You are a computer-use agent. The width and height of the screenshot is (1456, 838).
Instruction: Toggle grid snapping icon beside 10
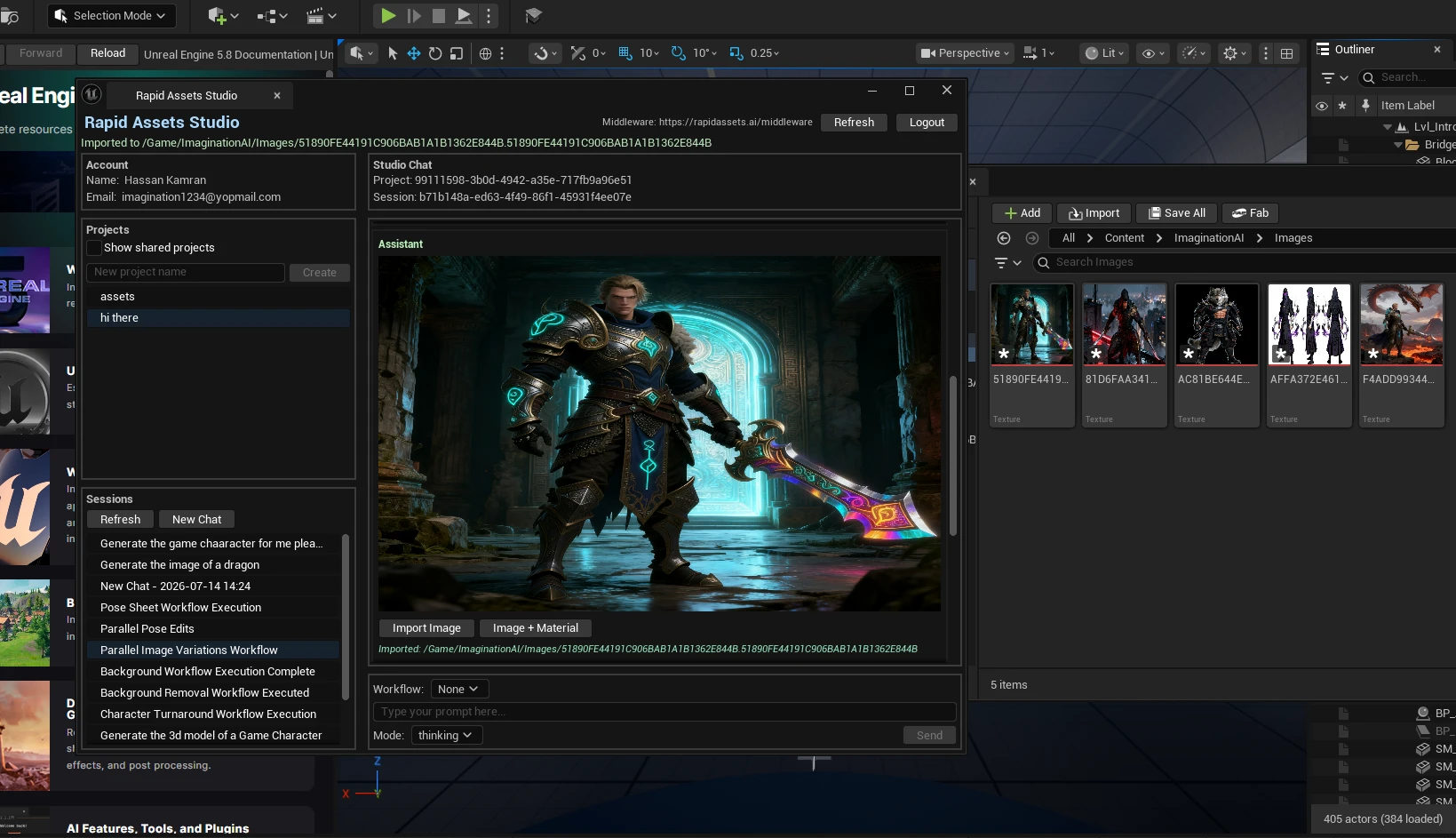625,53
